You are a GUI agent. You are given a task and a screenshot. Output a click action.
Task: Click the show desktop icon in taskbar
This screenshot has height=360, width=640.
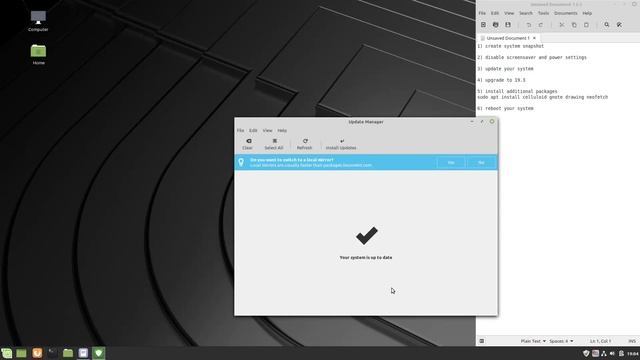(21, 353)
